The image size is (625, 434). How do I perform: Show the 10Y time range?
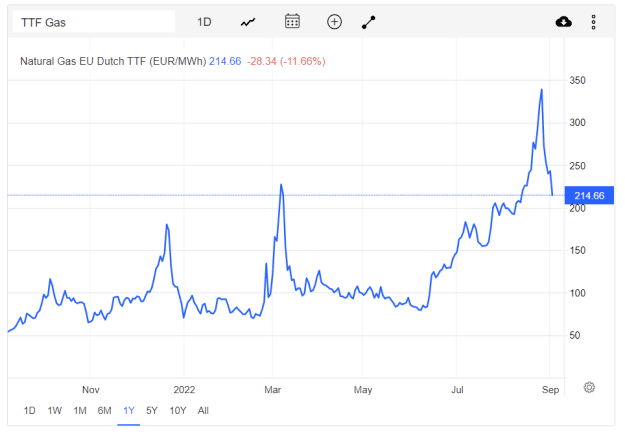click(x=178, y=410)
